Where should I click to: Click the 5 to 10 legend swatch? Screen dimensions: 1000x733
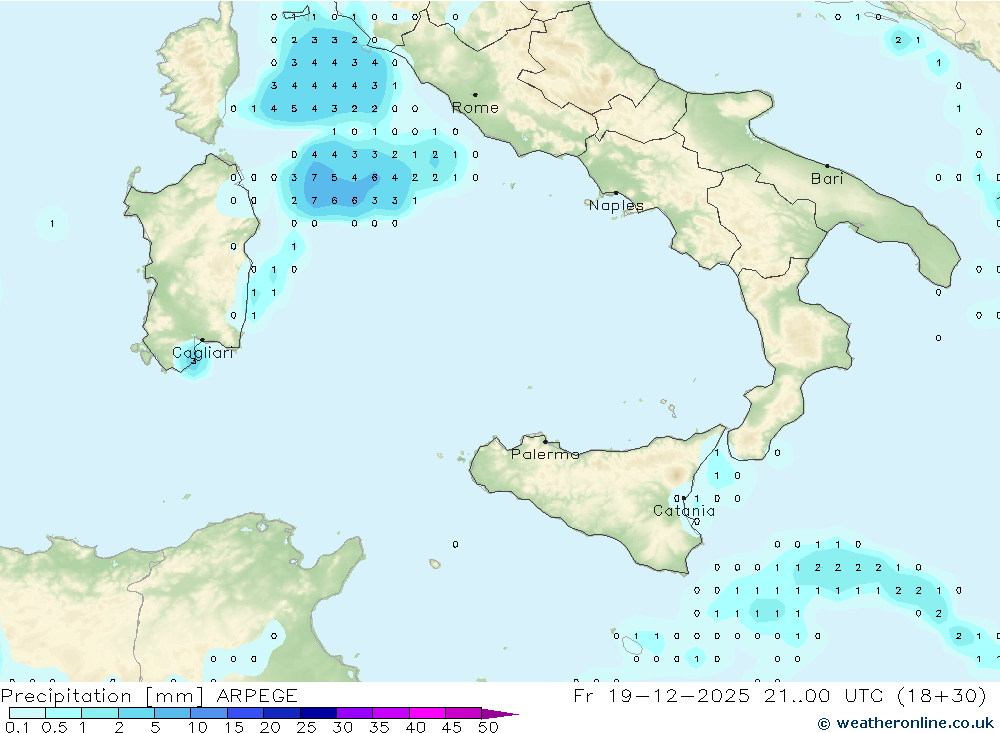point(172,713)
